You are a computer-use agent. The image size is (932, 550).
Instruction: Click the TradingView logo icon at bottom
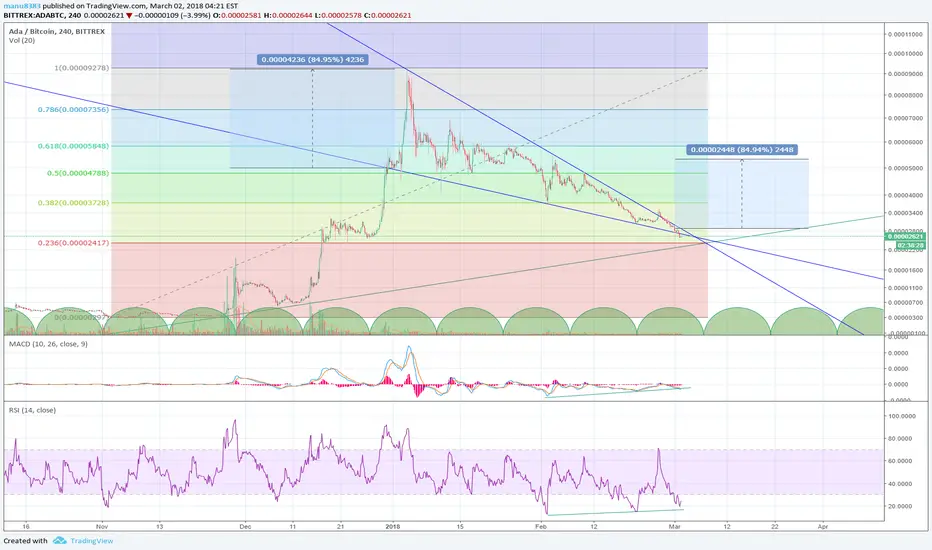coord(59,540)
